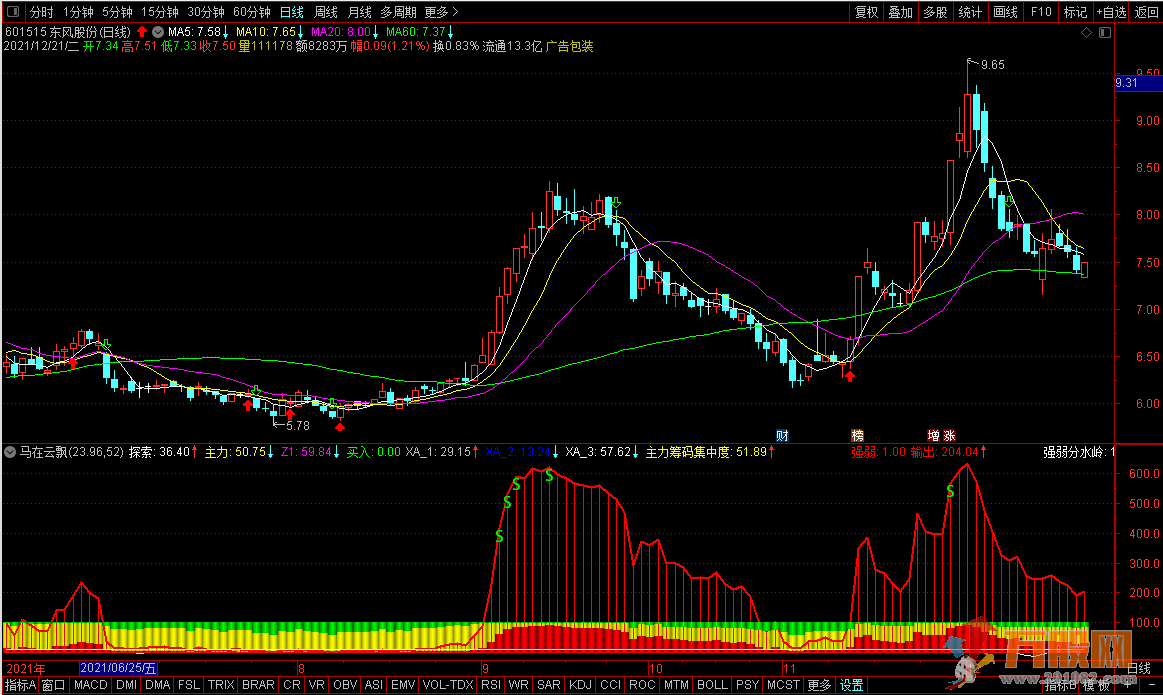Open F10 company information

(1041, 12)
